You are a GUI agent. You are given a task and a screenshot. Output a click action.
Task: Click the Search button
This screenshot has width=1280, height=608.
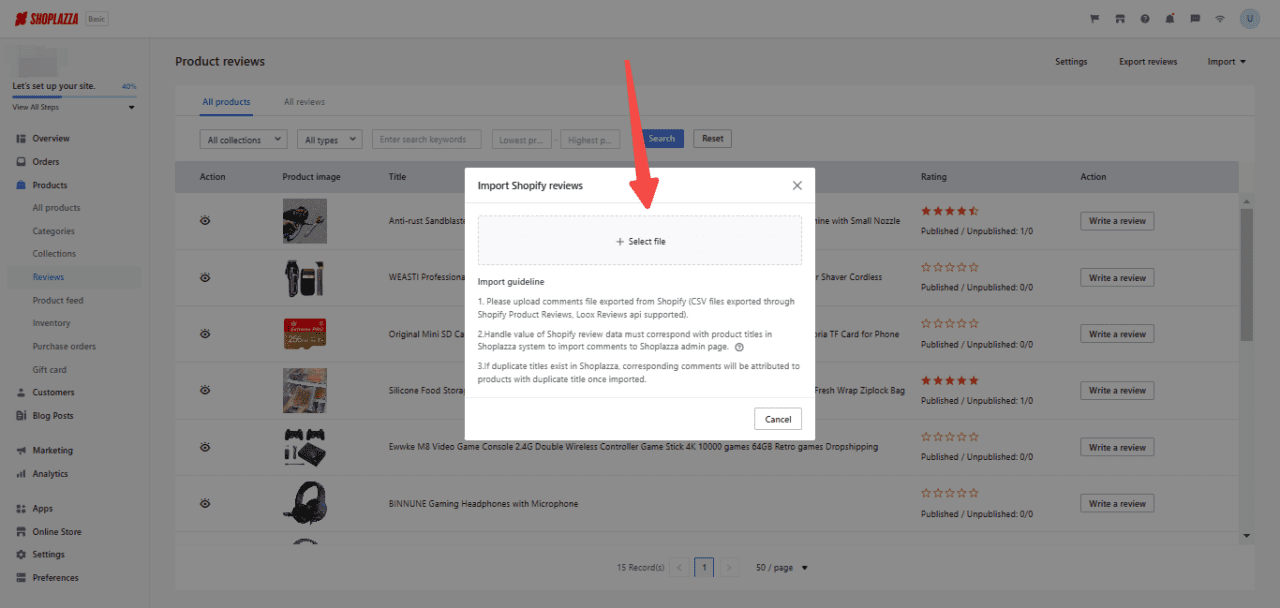[662, 139]
